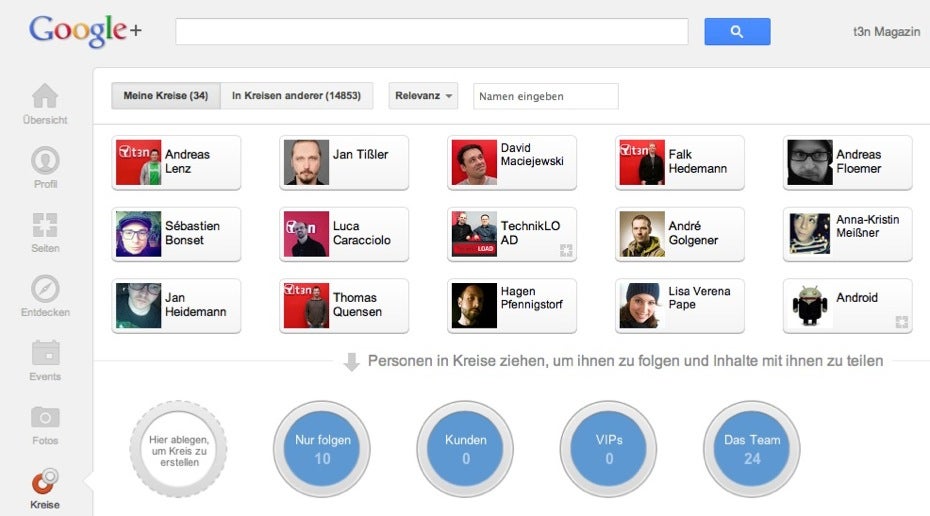930x516 pixels.
Task: Click the page badge icon on Android card
Action: [x=902, y=322]
